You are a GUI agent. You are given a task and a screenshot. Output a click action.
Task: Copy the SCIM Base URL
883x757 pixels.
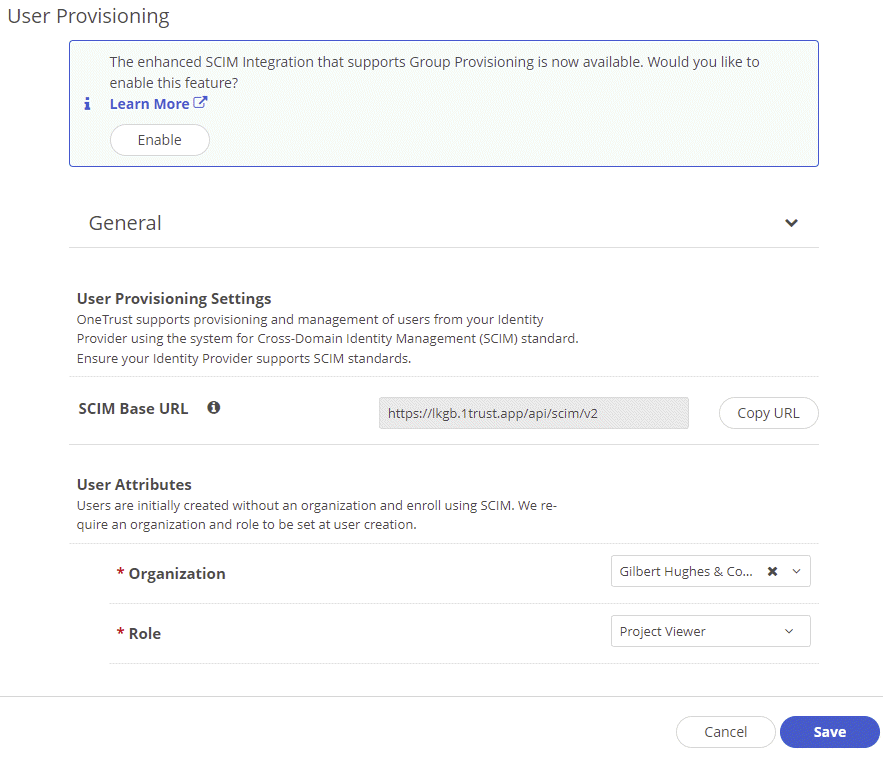768,413
